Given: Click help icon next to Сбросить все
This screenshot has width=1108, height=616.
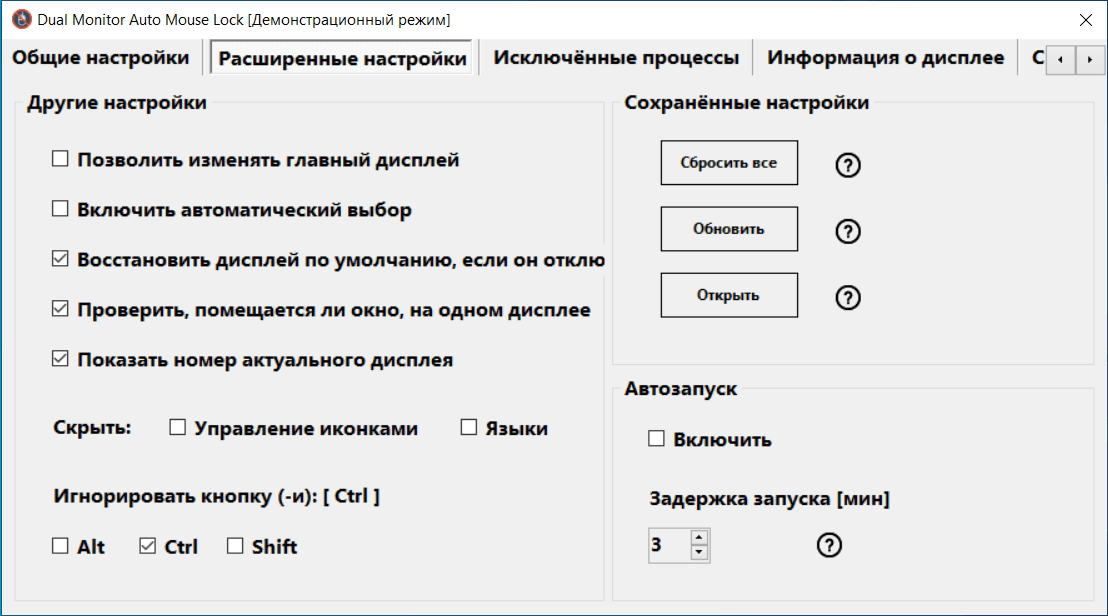Looking at the screenshot, I should (x=847, y=165).
